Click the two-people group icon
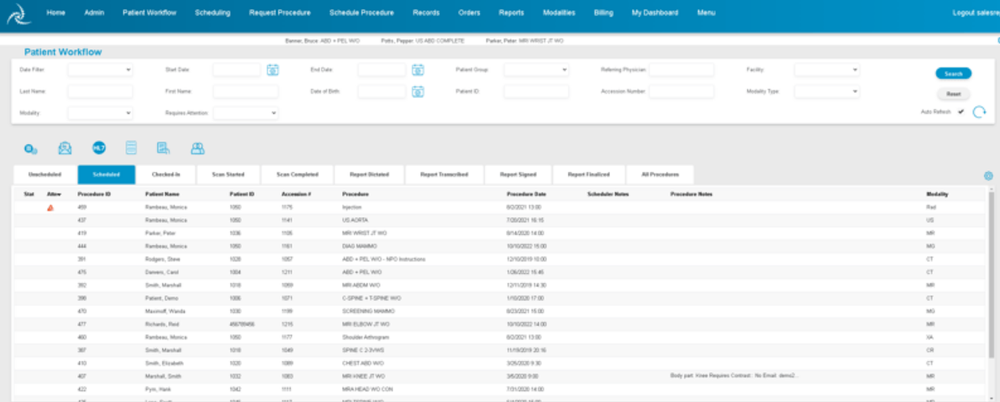This screenshot has width=1000, height=402. pos(198,149)
